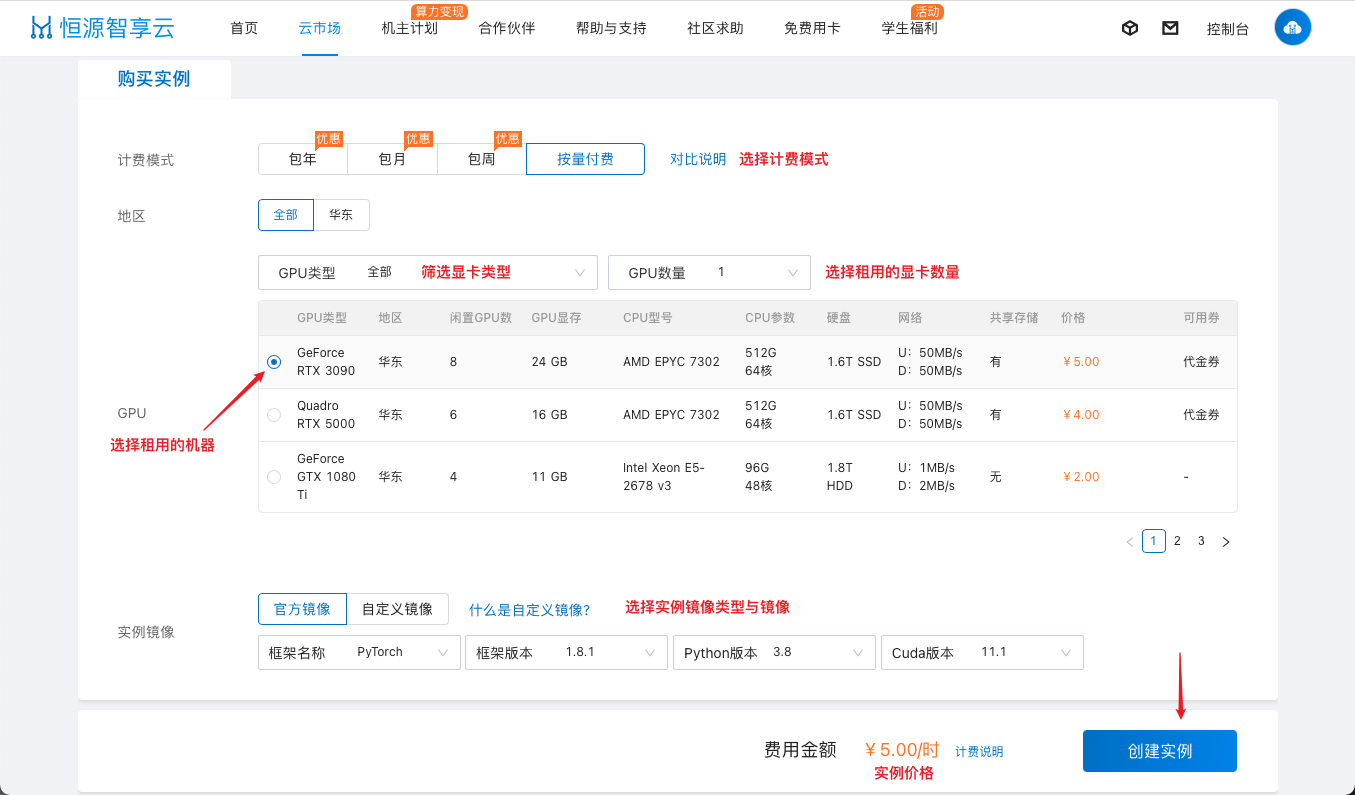Select 全部 region filter

pyautogui.click(x=286, y=215)
